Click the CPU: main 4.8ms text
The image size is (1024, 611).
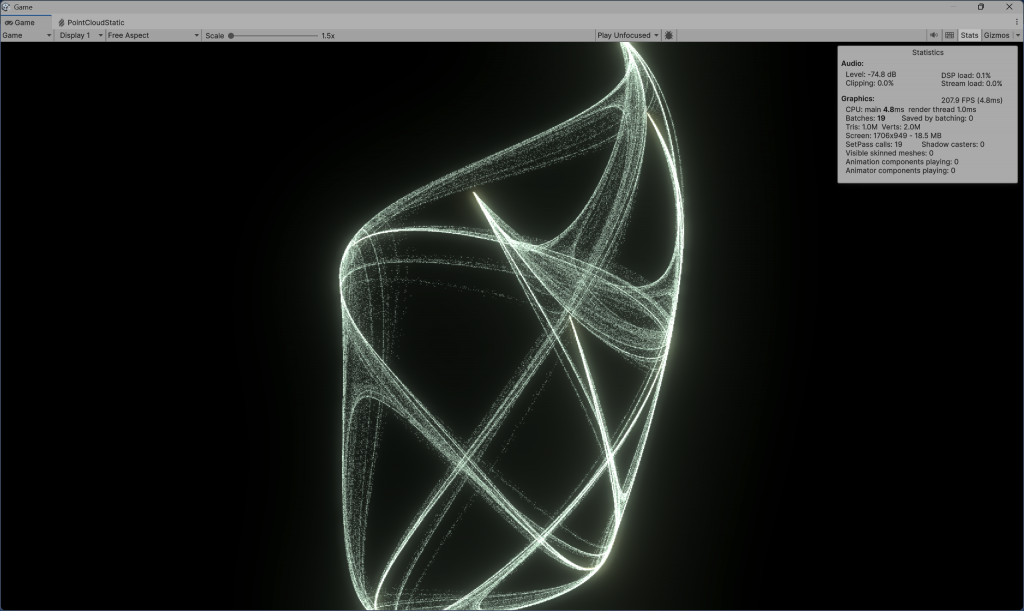(x=874, y=110)
